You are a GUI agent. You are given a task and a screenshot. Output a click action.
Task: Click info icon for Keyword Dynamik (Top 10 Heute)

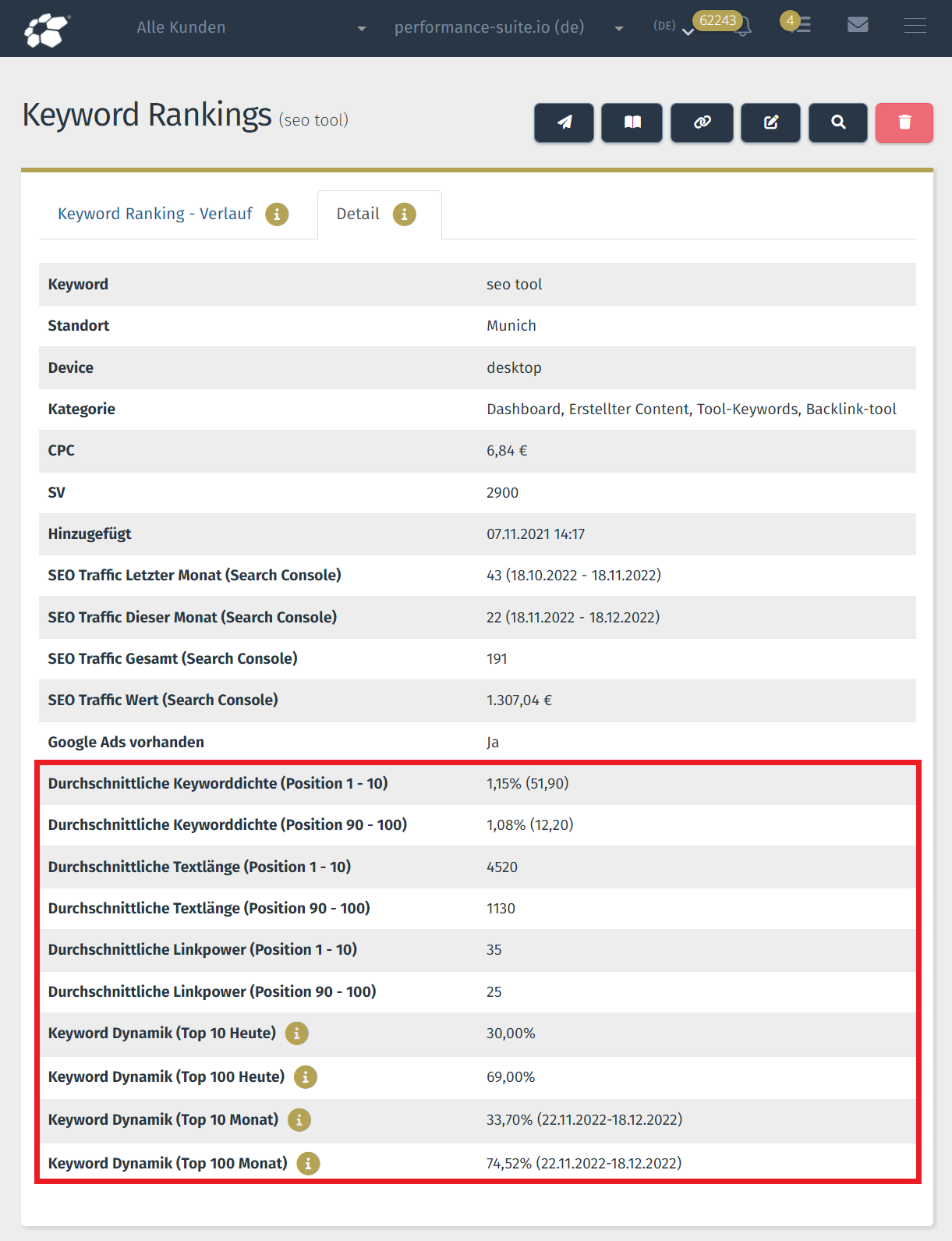click(297, 1034)
